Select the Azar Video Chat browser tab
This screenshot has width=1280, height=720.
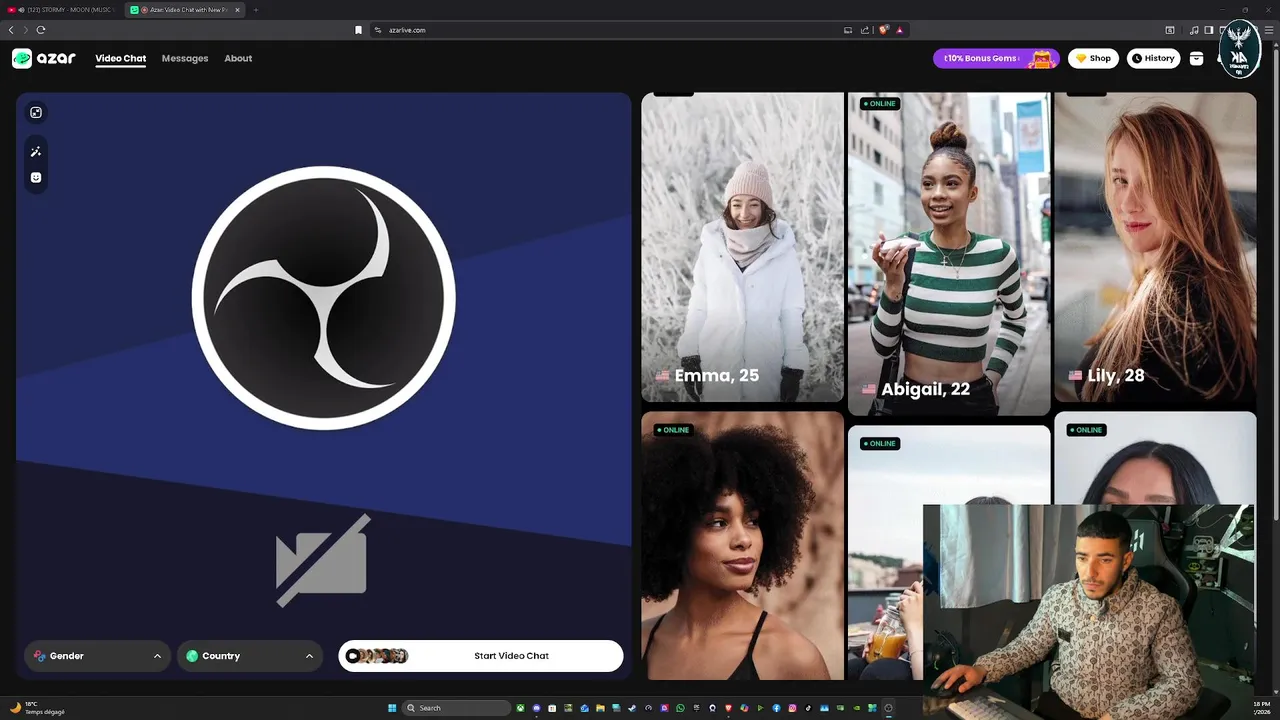[x=186, y=10]
